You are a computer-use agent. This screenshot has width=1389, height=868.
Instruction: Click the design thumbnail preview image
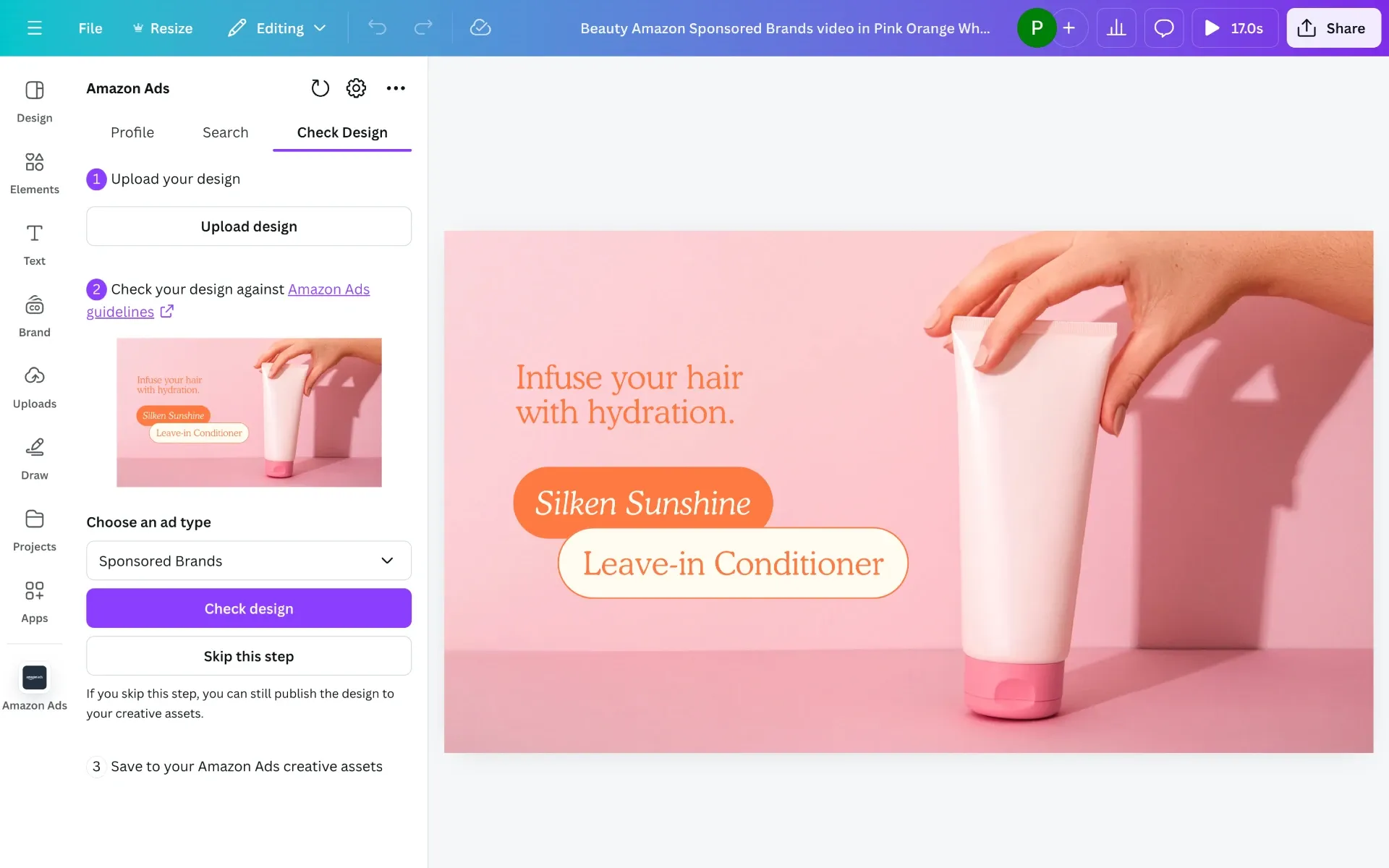(x=249, y=412)
